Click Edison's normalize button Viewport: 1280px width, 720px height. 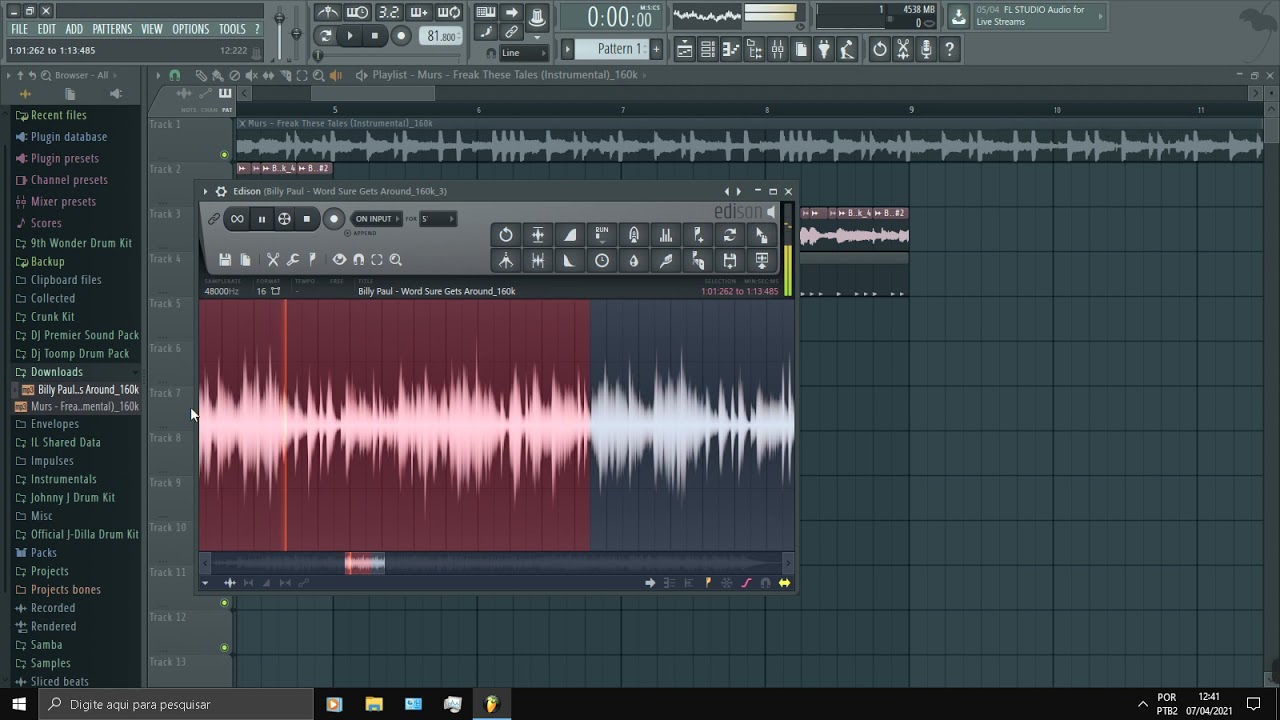[538, 235]
